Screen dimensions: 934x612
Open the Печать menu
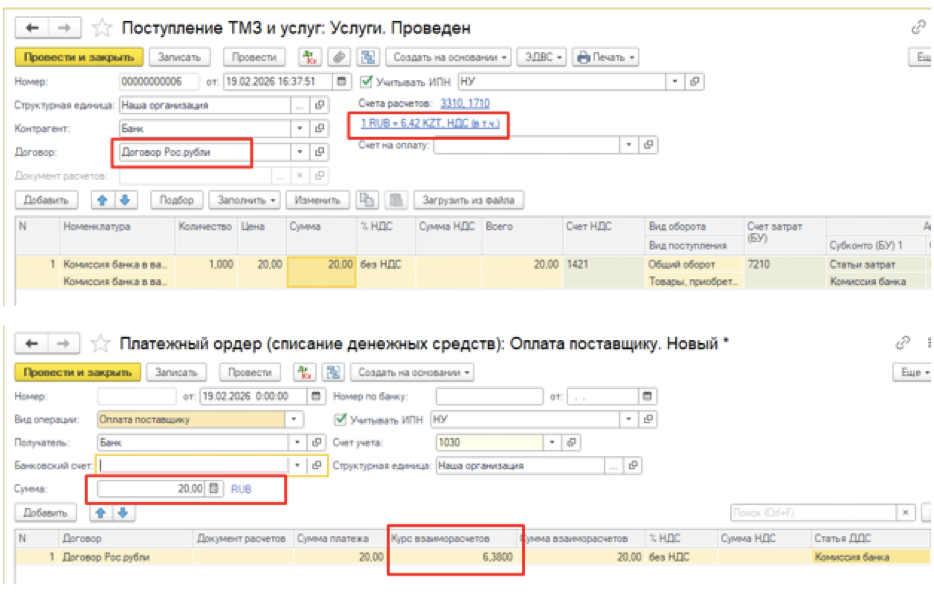tap(606, 58)
